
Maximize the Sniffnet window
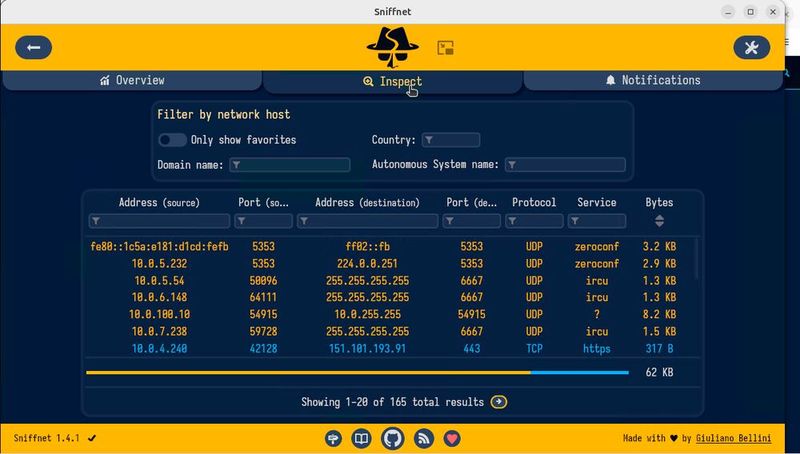(x=751, y=11)
